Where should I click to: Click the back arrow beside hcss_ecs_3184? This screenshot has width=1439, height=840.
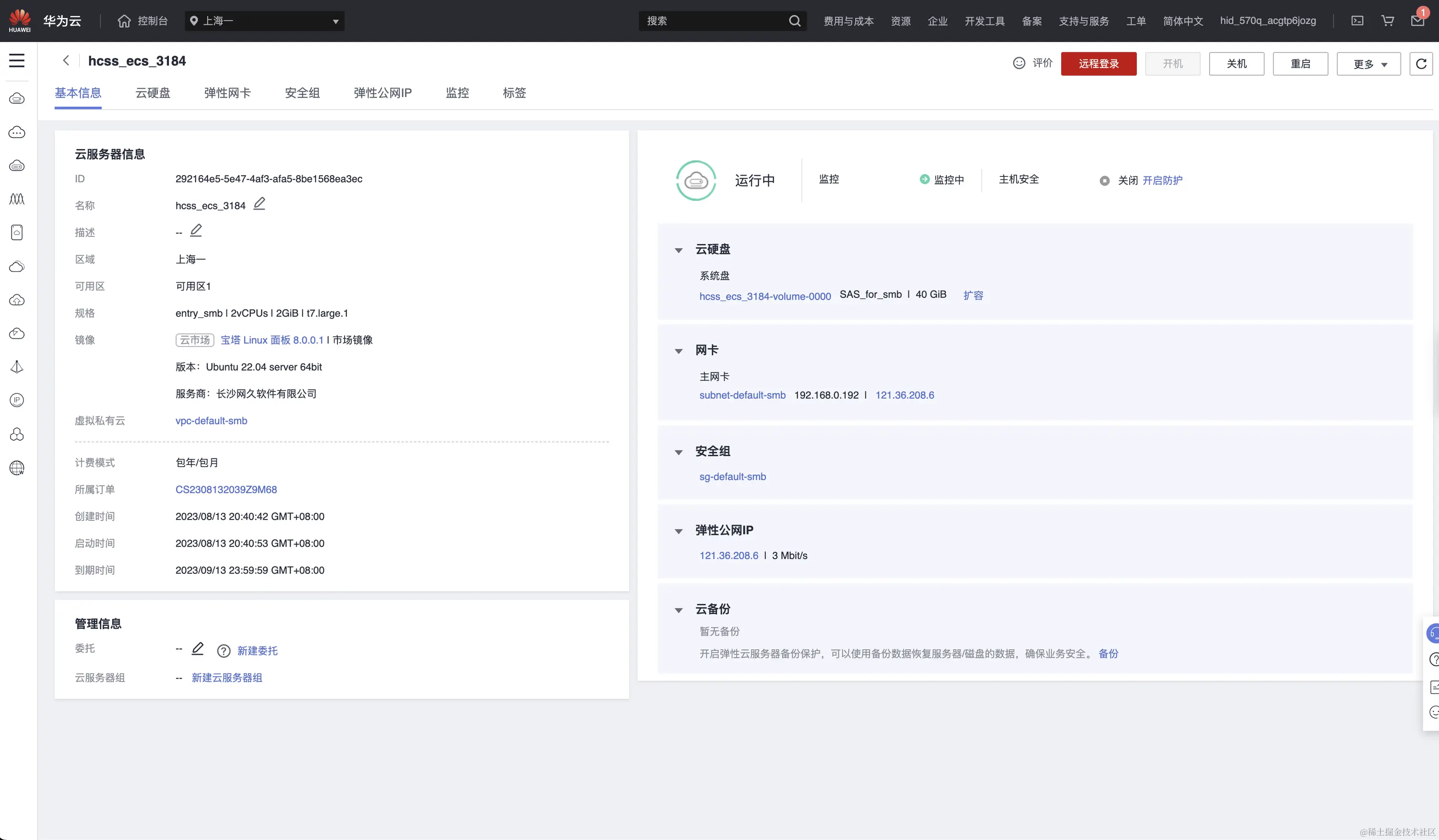(x=66, y=60)
